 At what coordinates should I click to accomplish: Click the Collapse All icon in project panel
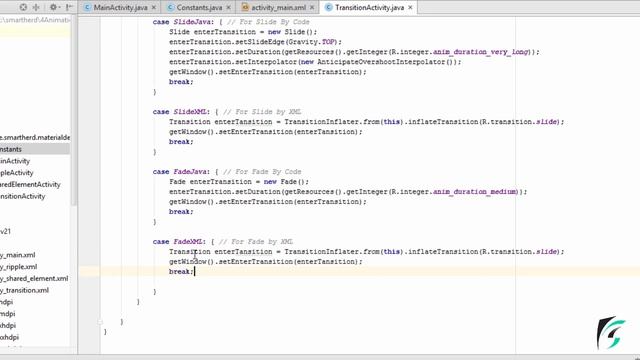click(36, 7)
